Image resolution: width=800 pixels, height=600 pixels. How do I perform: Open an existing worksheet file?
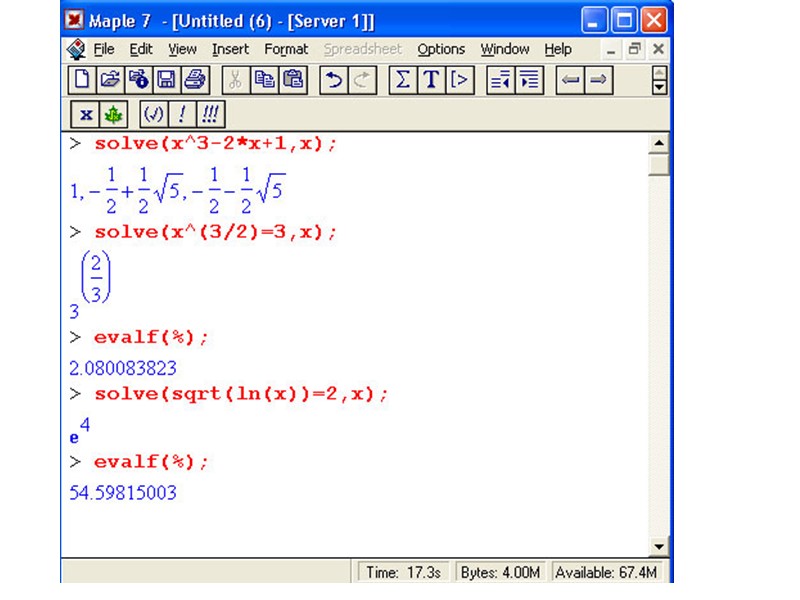tap(110, 80)
